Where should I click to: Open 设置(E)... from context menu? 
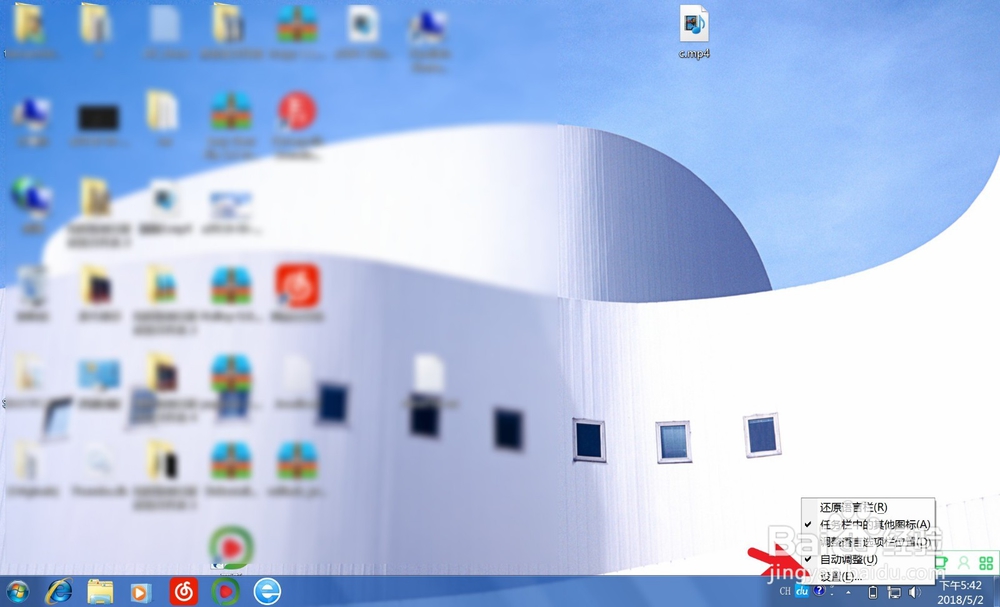tap(868, 576)
